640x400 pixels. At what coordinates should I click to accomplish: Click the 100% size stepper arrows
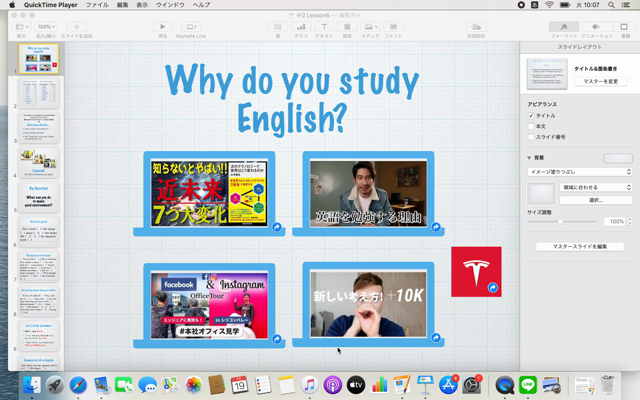(x=630, y=221)
